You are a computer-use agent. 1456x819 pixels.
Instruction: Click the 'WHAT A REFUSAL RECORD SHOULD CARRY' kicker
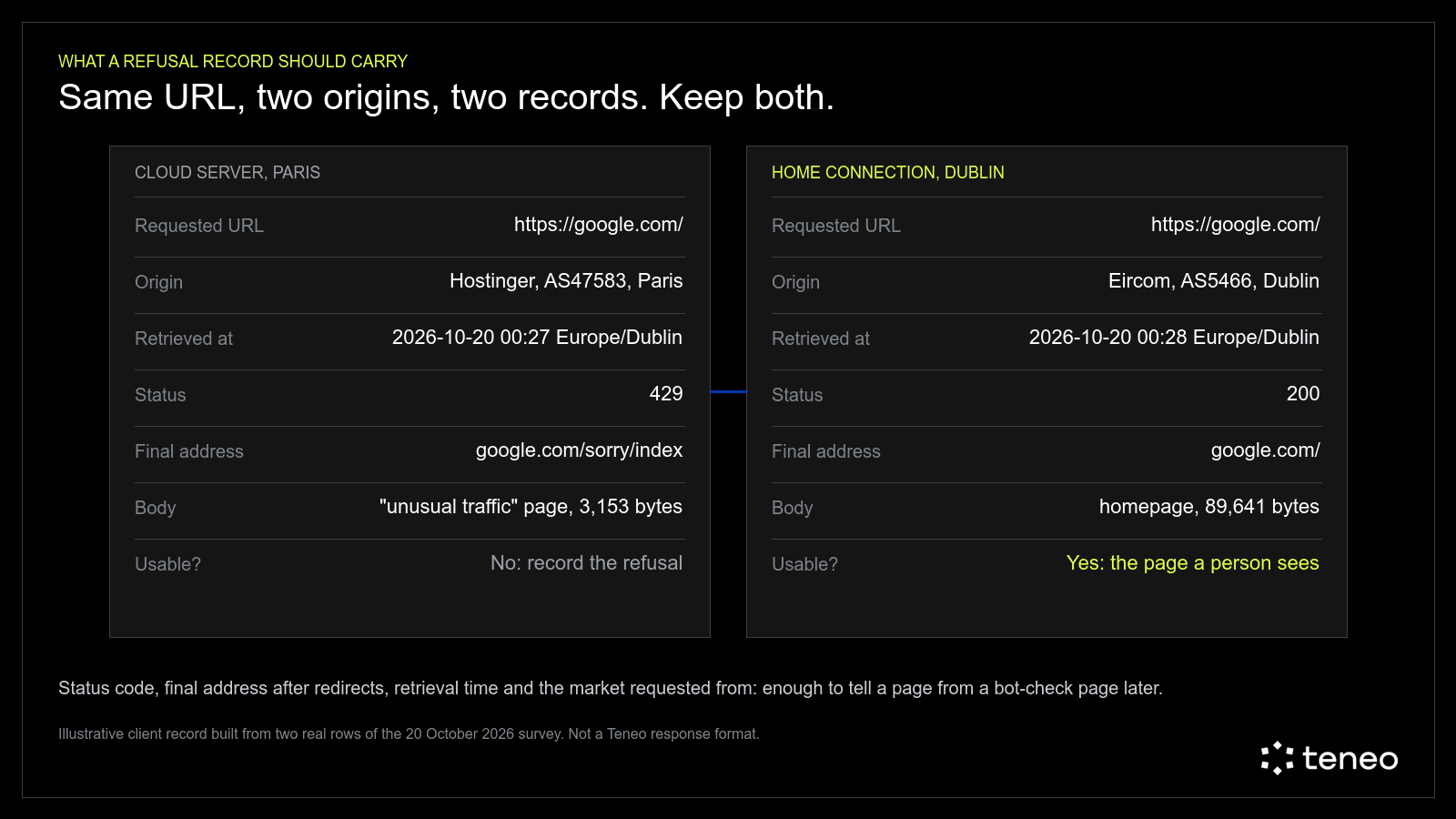tap(233, 62)
